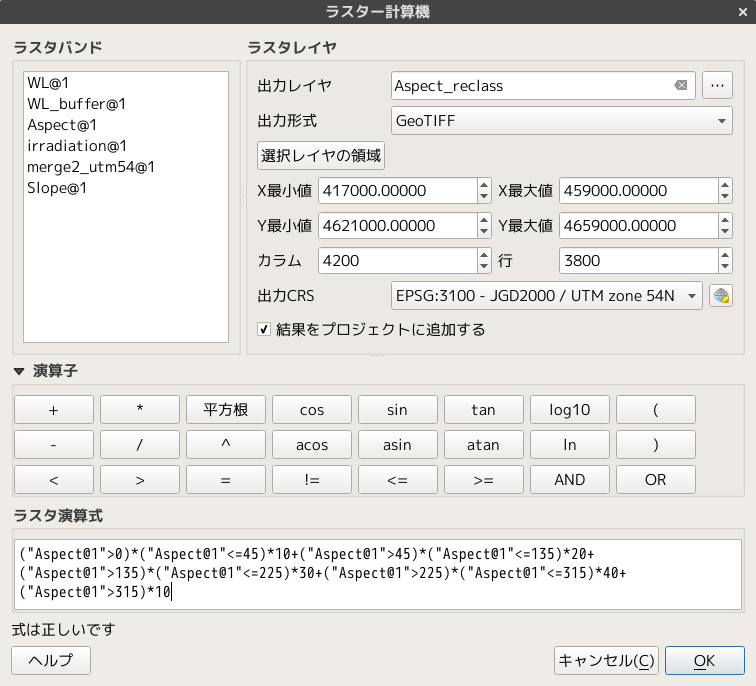Increase the X最小値 value with up arrow
The height and width of the screenshot is (686, 756).
coord(484,184)
